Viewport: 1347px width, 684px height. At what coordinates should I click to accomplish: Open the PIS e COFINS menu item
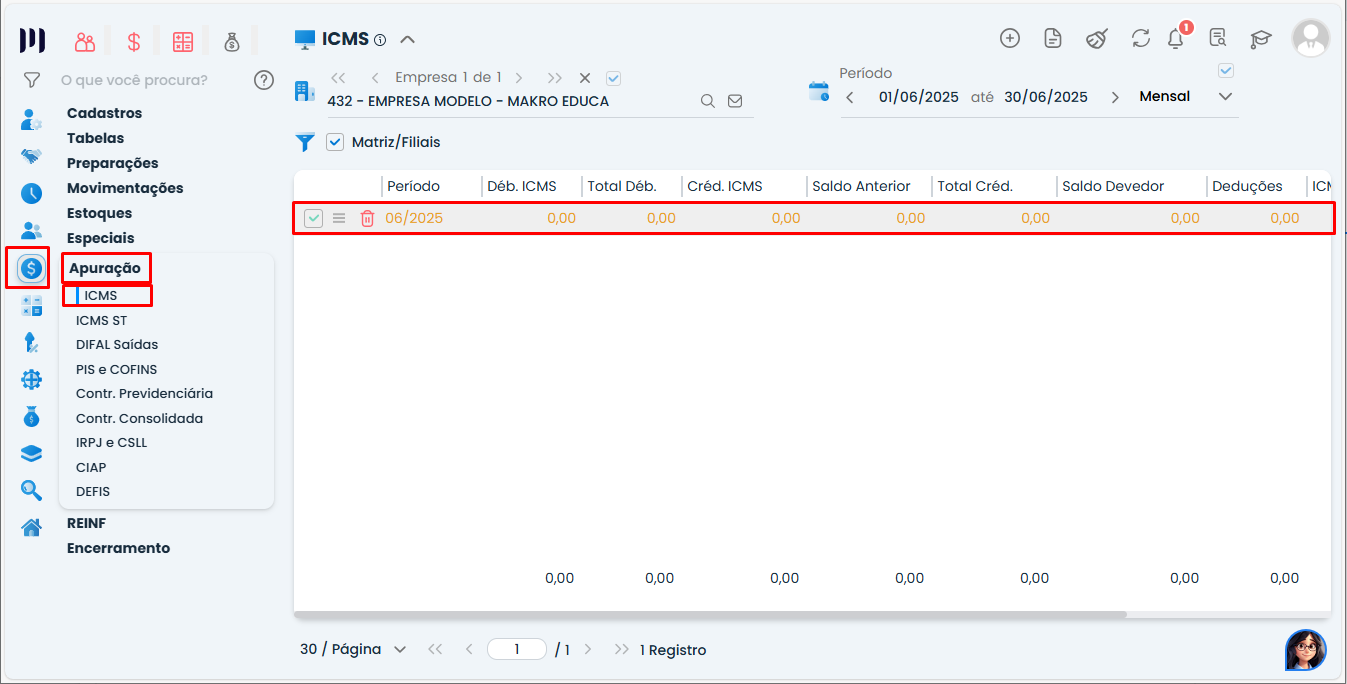click(x=116, y=369)
